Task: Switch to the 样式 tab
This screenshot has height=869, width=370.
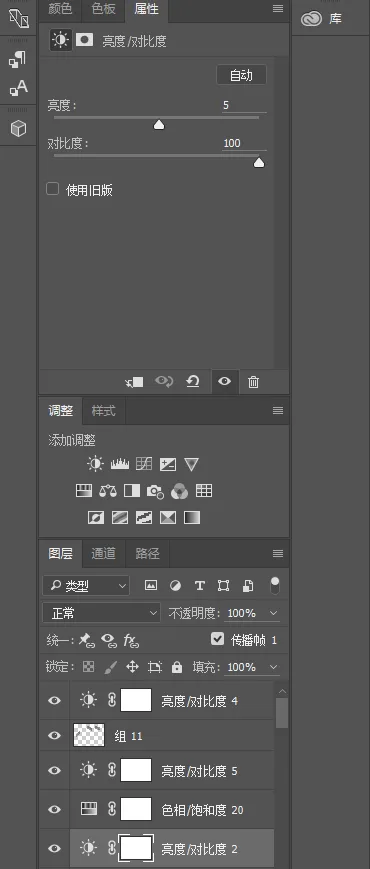Action: pyautogui.click(x=104, y=411)
